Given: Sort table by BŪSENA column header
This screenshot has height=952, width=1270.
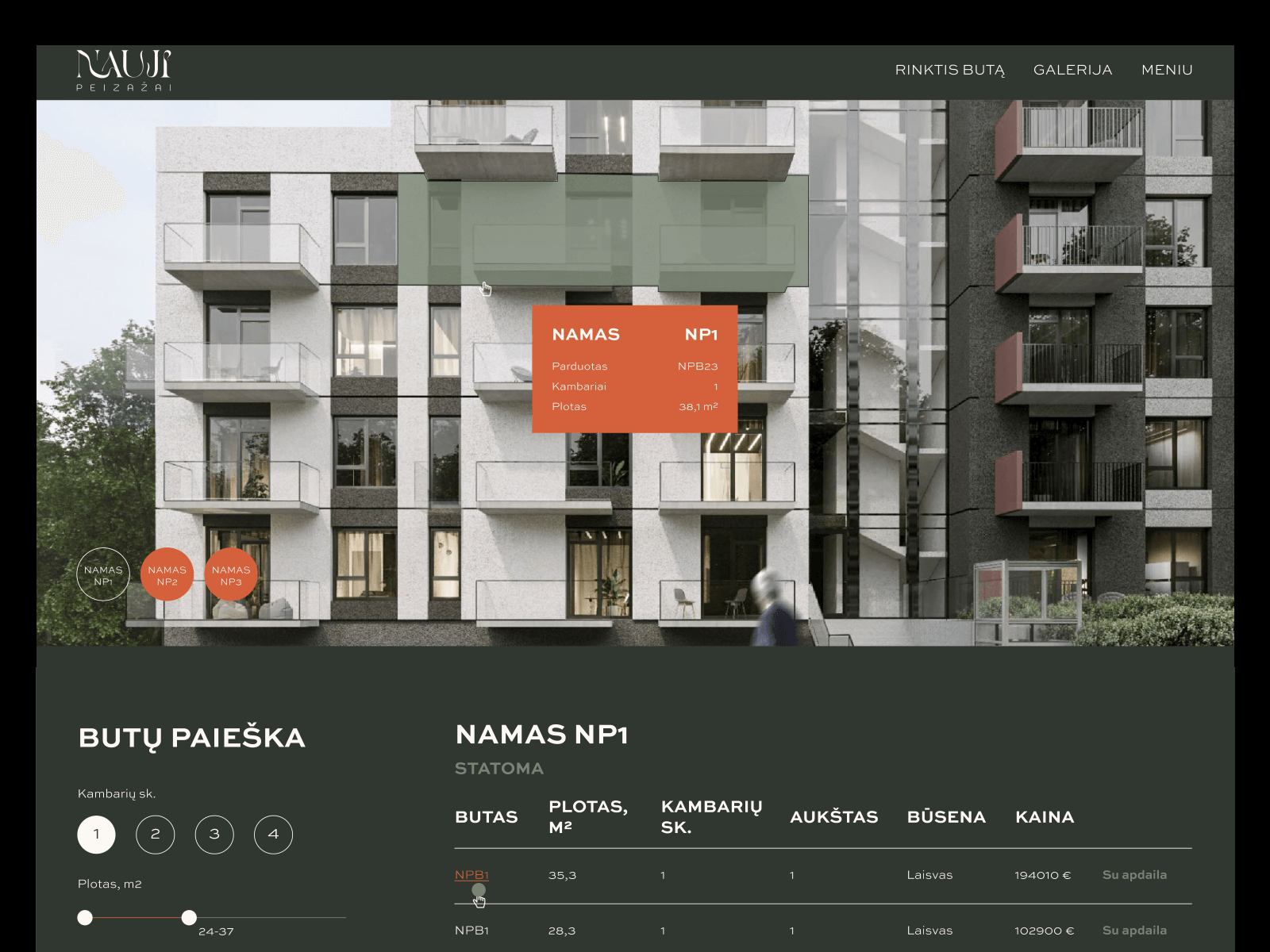Looking at the screenshot, I should click(x=946, y=817).
